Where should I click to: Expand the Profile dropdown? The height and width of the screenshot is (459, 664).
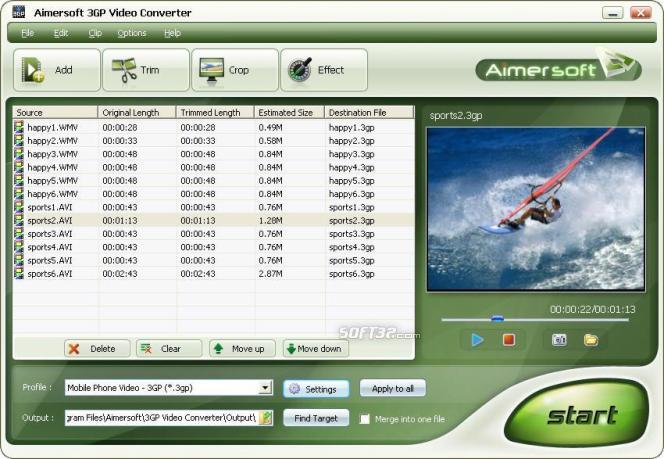click(265, 387)
